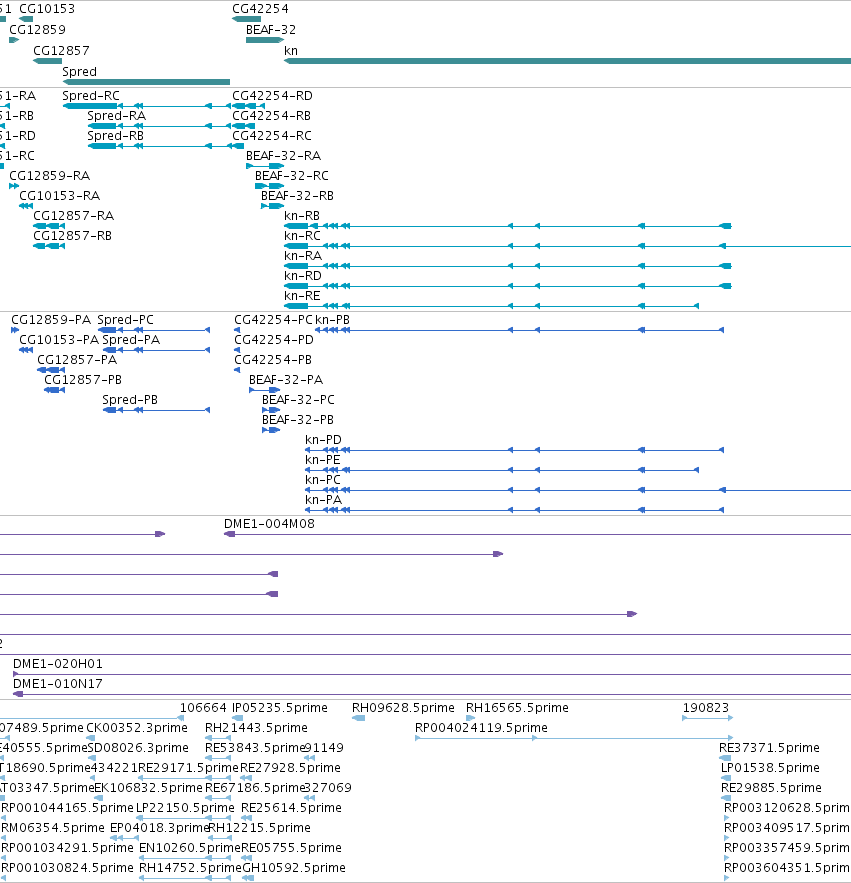Click transcript Spred-RA label
Viewport: 851px width, 883px height.
click(x=117, y=115)
